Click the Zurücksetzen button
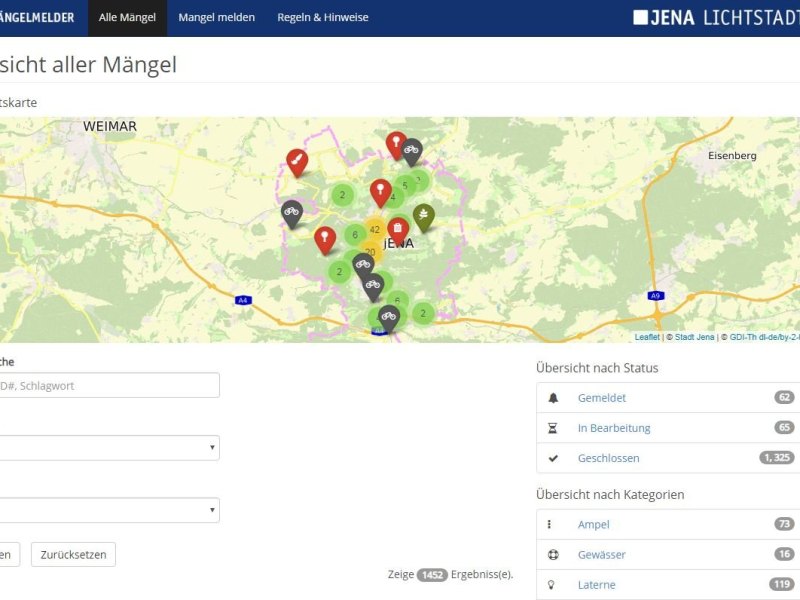The image size is (800, 600). (73, 555)
